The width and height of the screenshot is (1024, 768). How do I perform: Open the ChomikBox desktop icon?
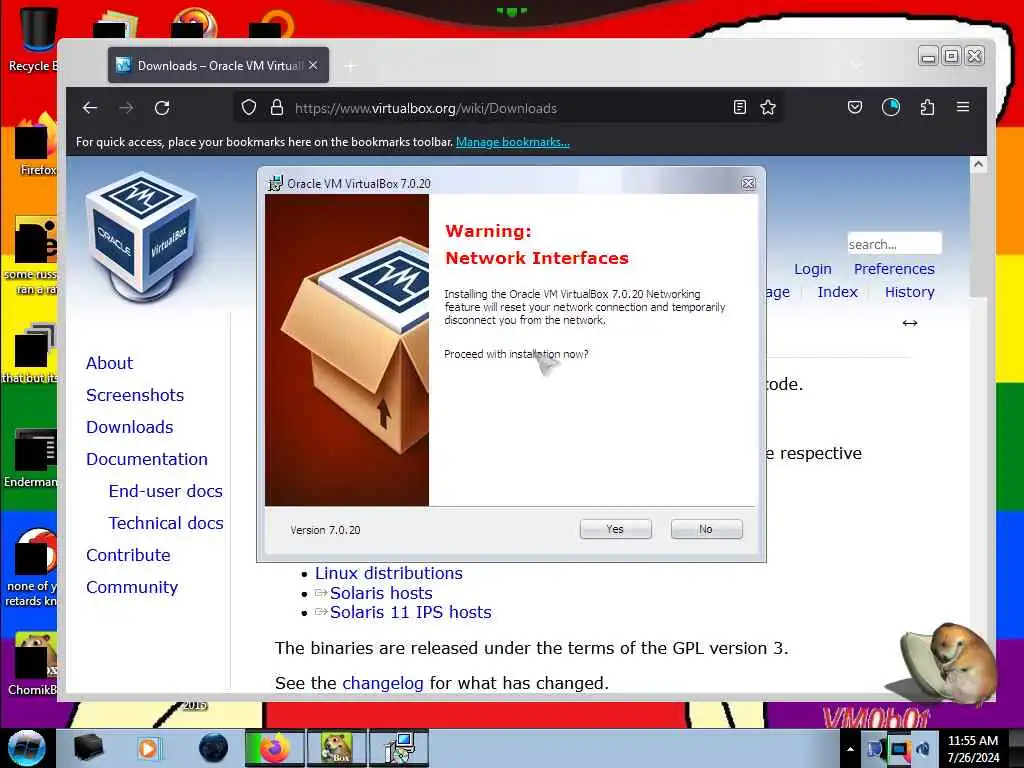pyautogui.click(x=33, y=663)
